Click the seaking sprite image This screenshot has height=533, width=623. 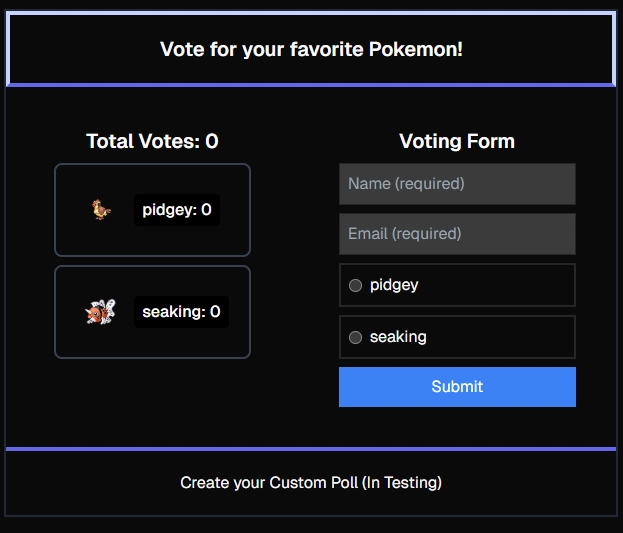tap(101, 312)
